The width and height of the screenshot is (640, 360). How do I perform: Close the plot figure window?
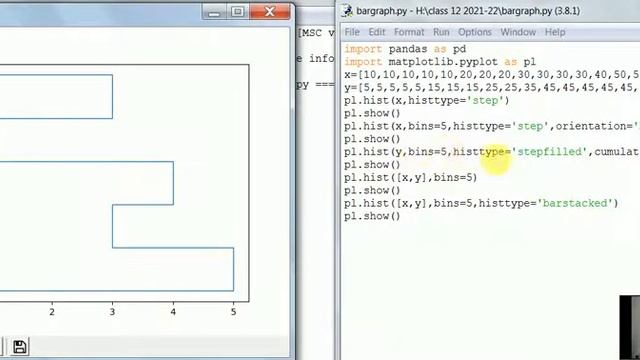tap(269, 11)
